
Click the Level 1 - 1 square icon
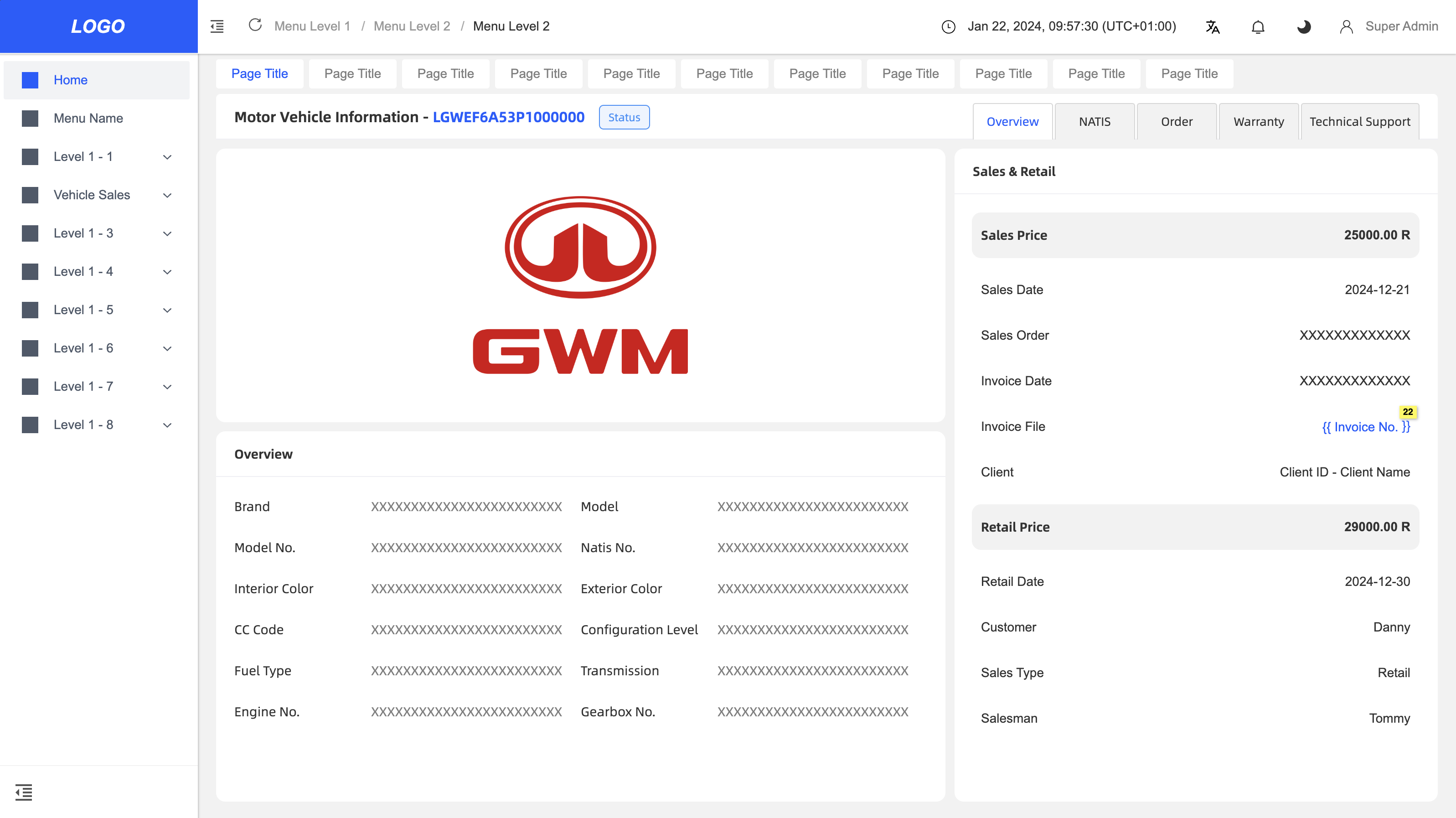(x=30, y=156)
